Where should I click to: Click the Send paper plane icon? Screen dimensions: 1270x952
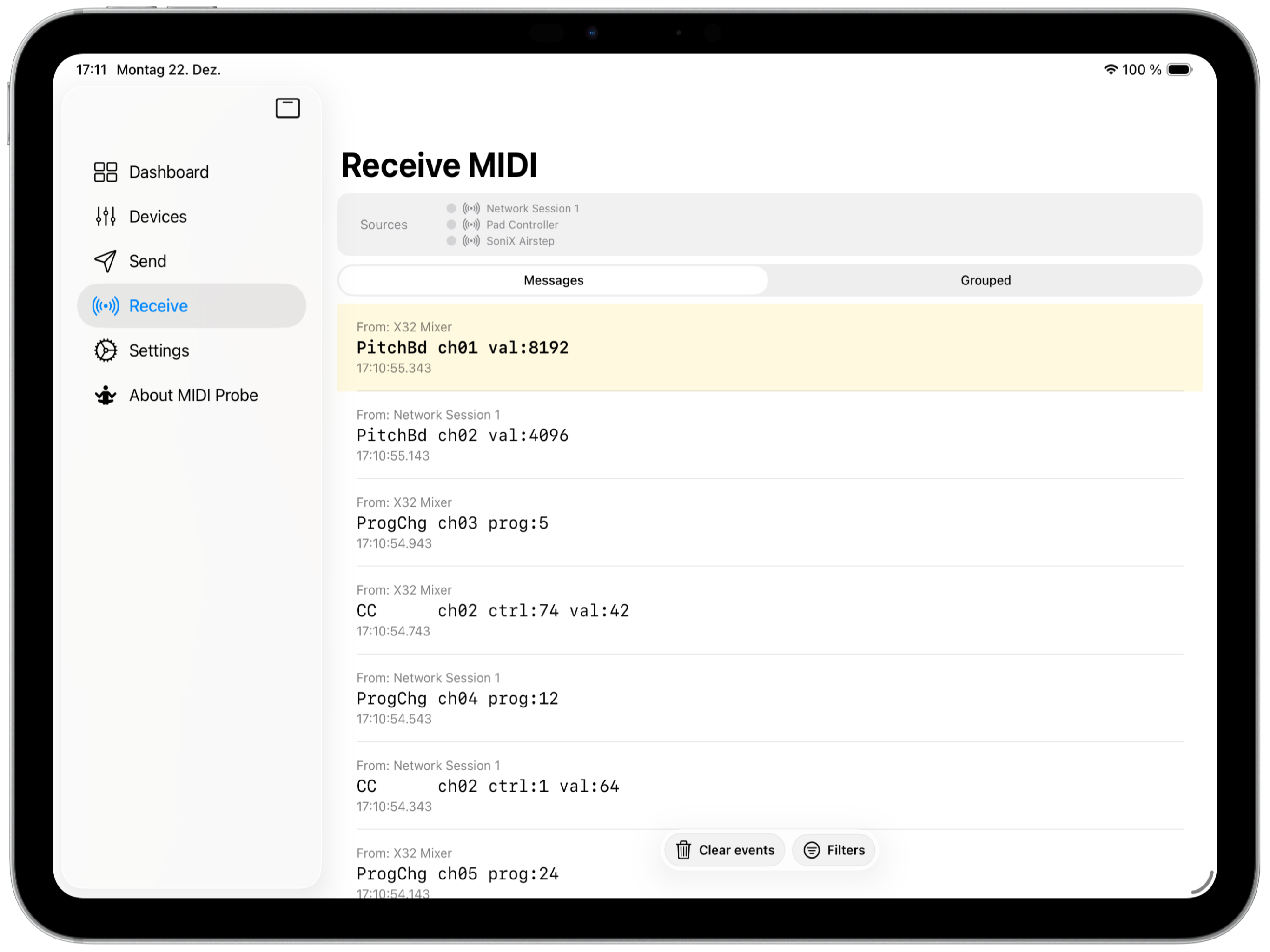pyautogui.click(x=106, y=261)
